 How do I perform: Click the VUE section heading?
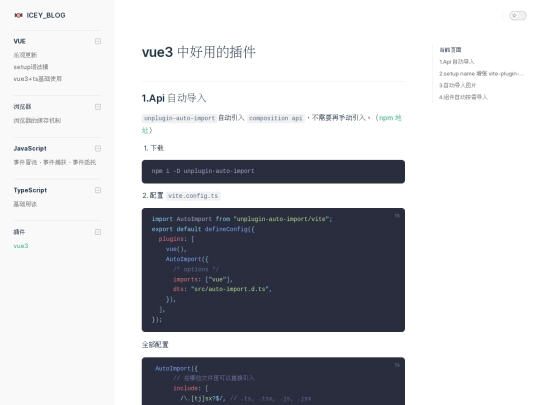click(20, 41)
